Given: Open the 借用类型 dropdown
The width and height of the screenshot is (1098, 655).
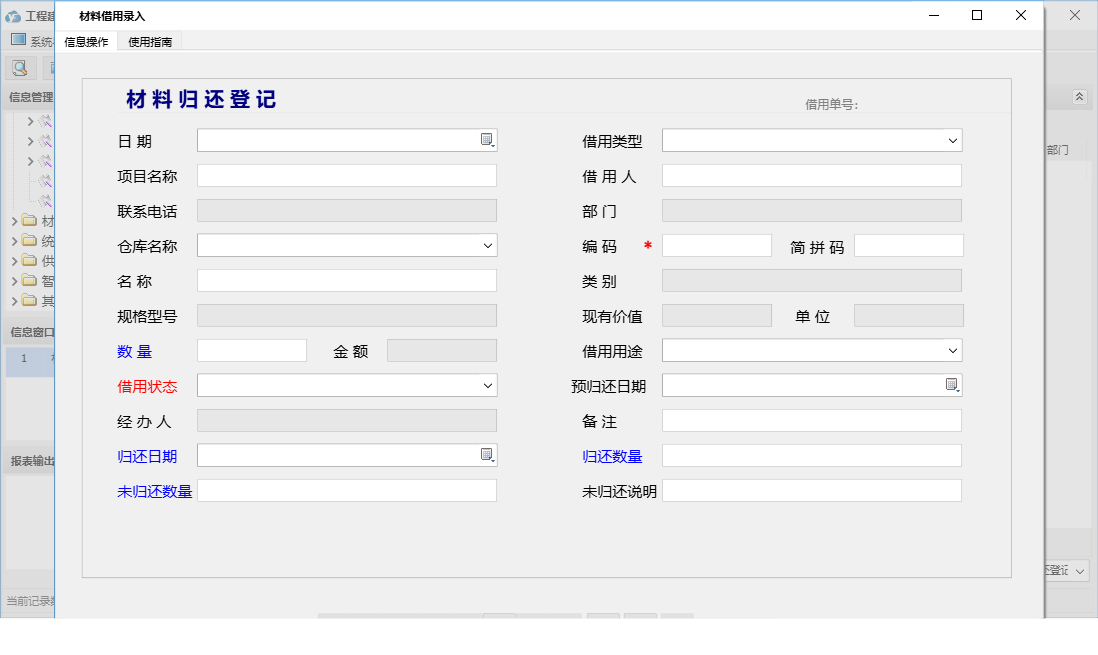Looking at the screenshot, I should 951,140.
